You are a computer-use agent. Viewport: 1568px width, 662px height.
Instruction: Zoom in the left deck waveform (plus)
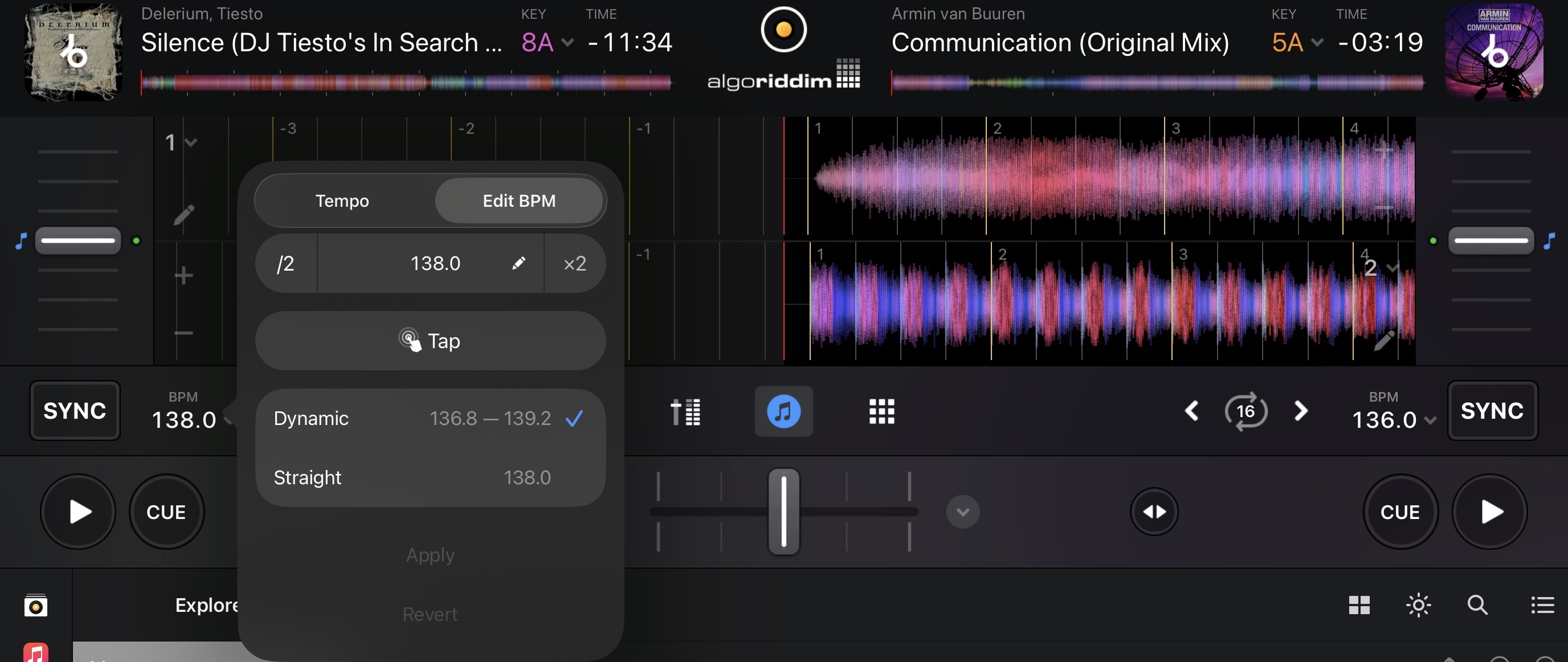183,276
